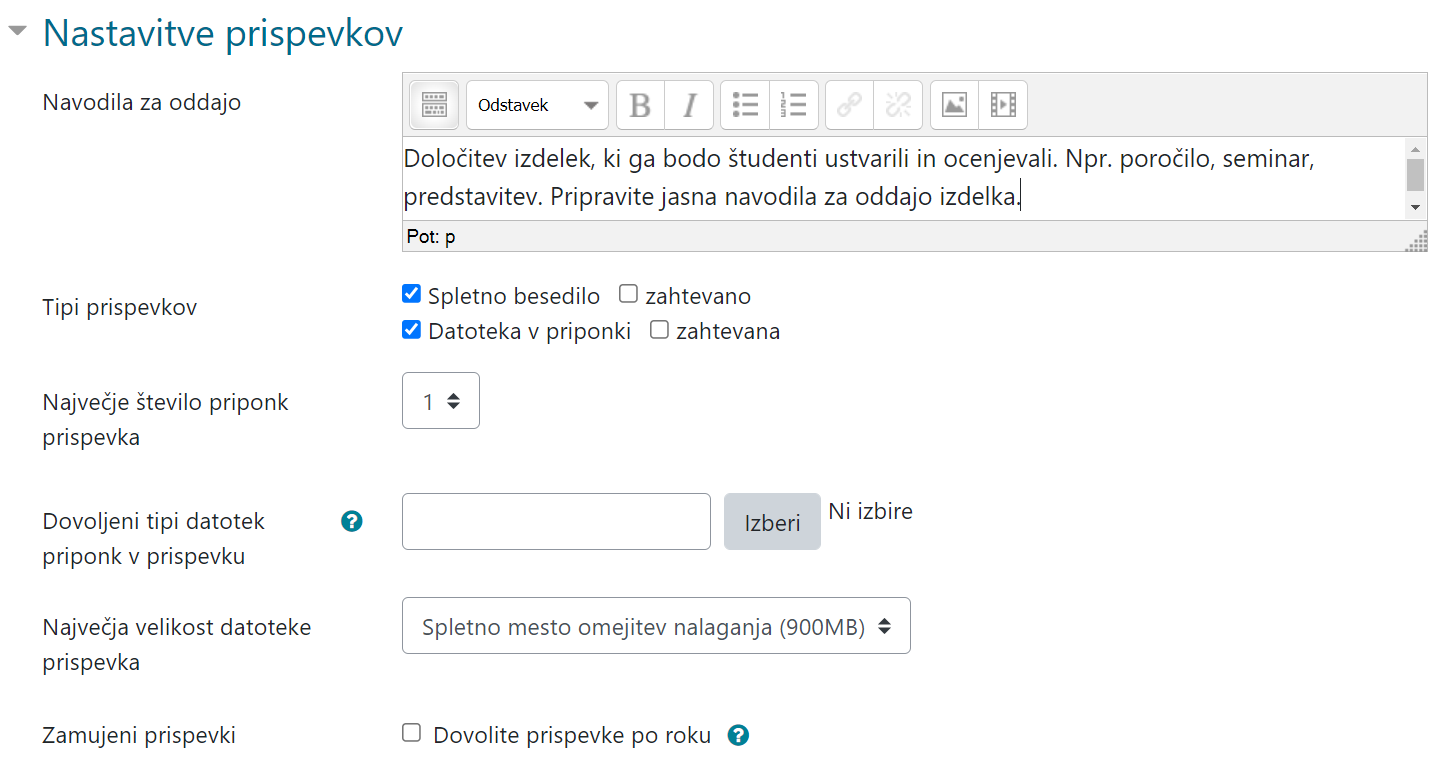Change the Največje število priponk value
This screenshot has width=1441, height=767.
(x=440, y=400)
